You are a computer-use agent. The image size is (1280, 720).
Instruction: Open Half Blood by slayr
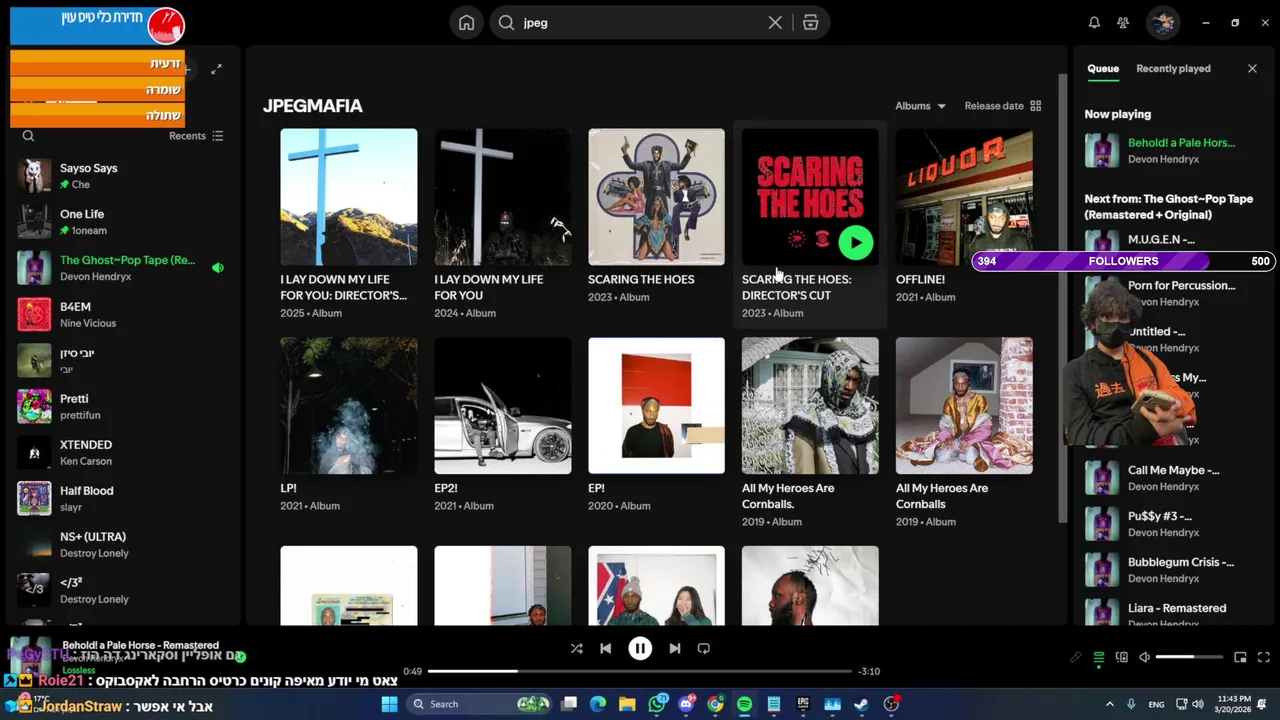click(122, 498)
